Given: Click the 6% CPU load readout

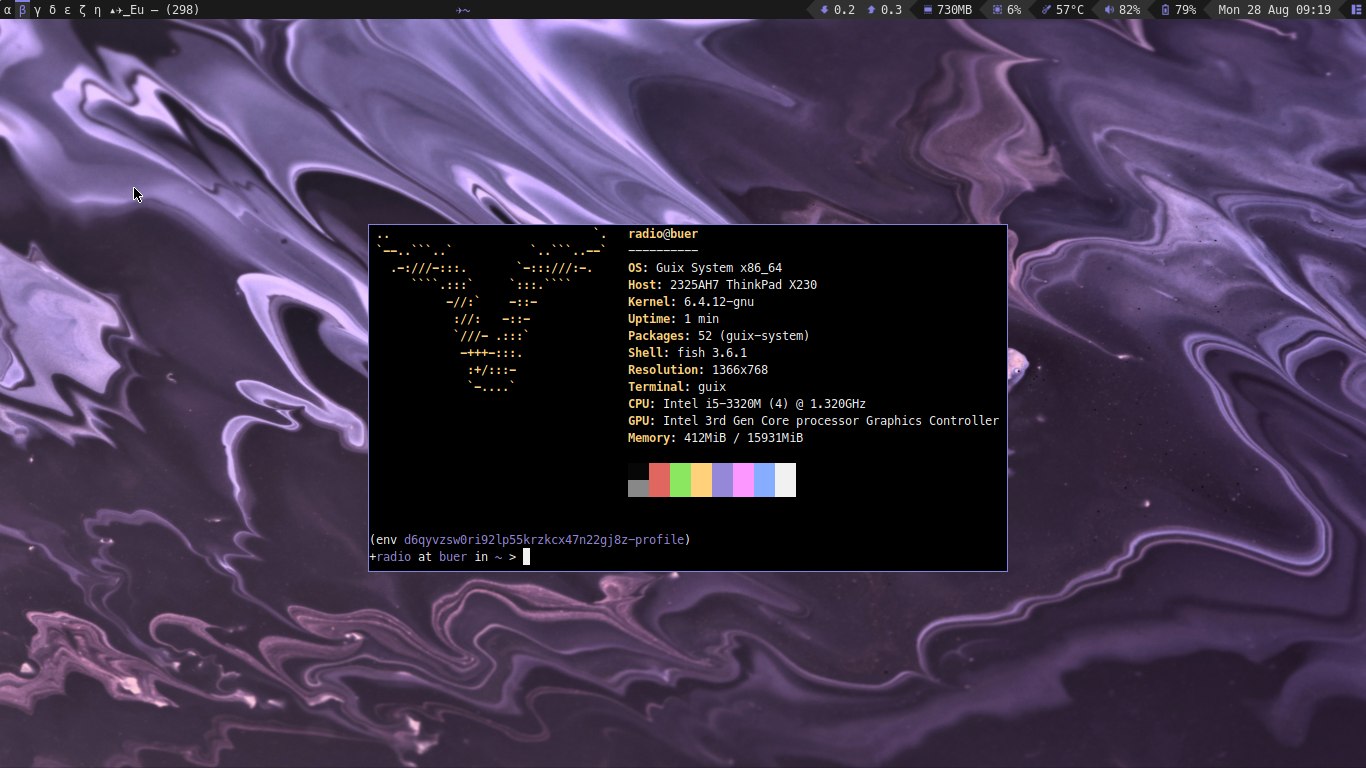Looking at the screenshot, I should (x=1014, y=10).
